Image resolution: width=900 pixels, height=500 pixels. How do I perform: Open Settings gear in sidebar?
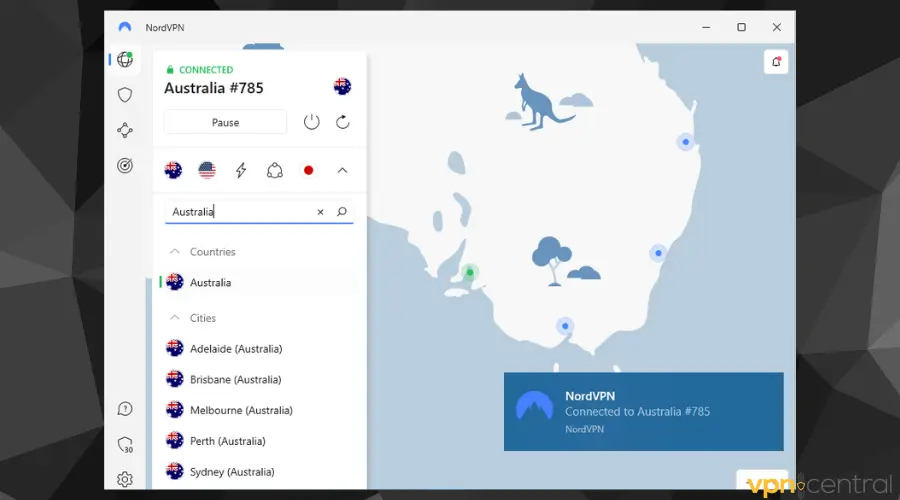[x=125, y=479]
